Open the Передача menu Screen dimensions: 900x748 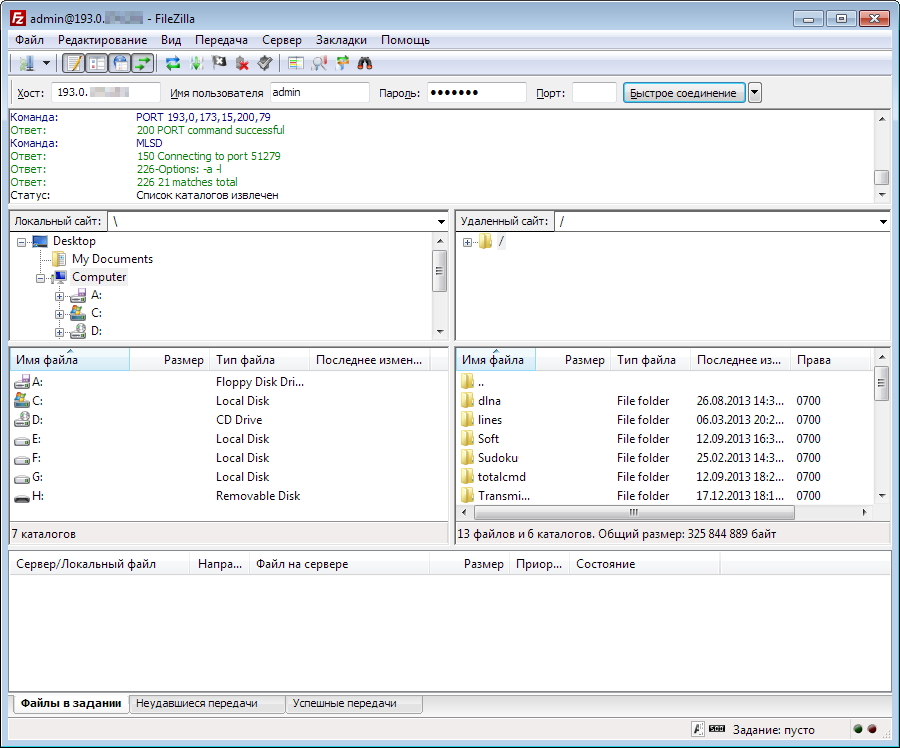click(221, 40)
